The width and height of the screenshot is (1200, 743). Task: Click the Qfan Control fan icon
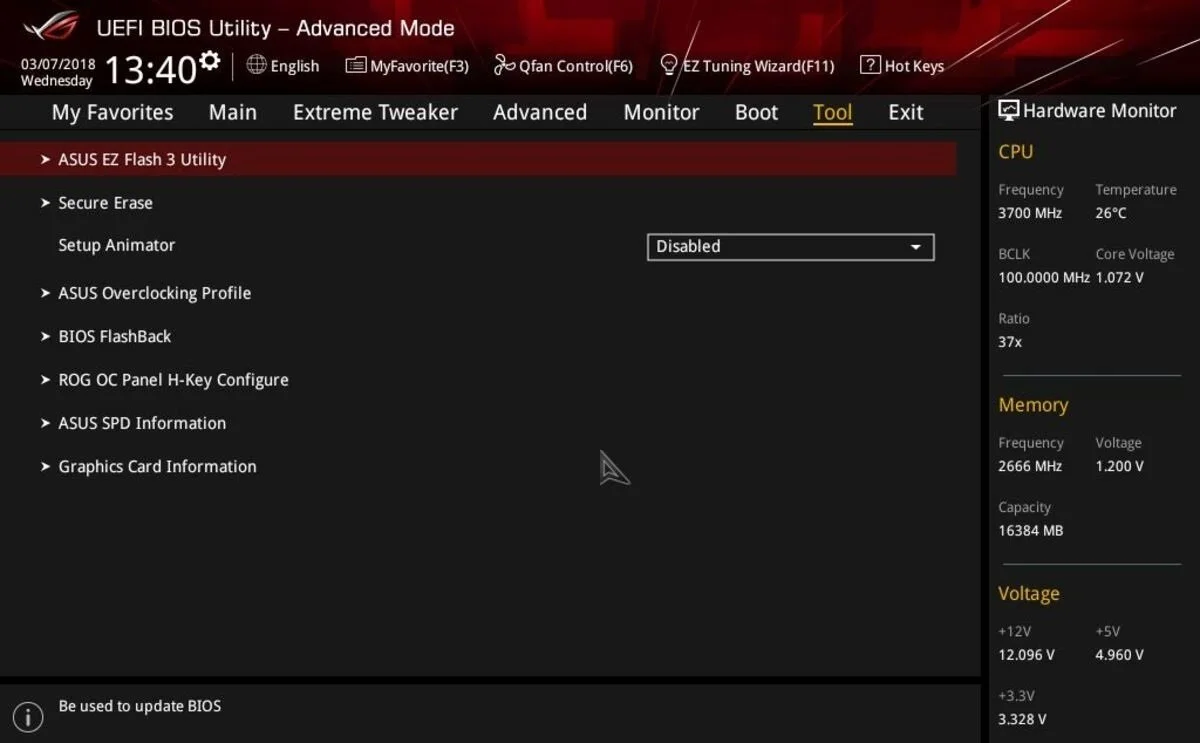pos(504,66)
